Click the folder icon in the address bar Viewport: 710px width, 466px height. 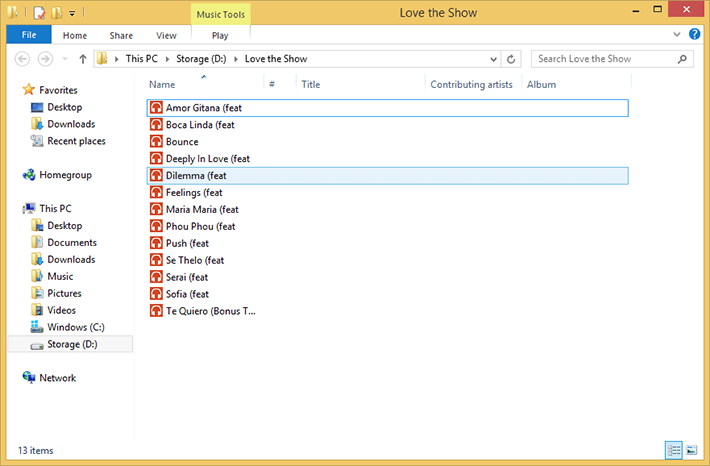(102, 59)
